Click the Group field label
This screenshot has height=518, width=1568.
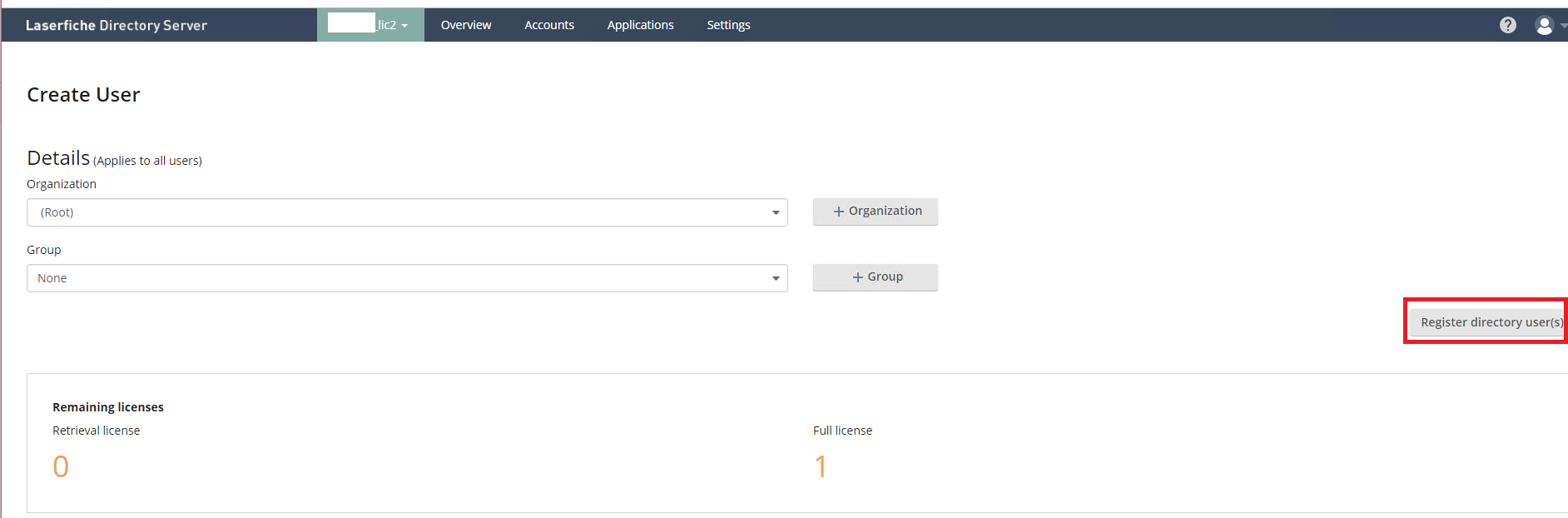(x=44, y=250)
